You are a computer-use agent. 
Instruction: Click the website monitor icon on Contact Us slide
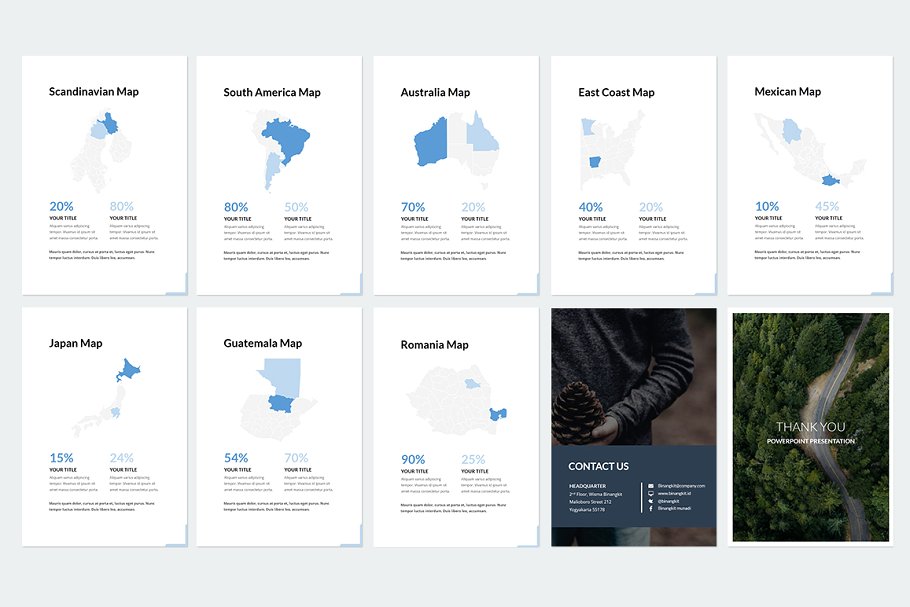(651, 494)
